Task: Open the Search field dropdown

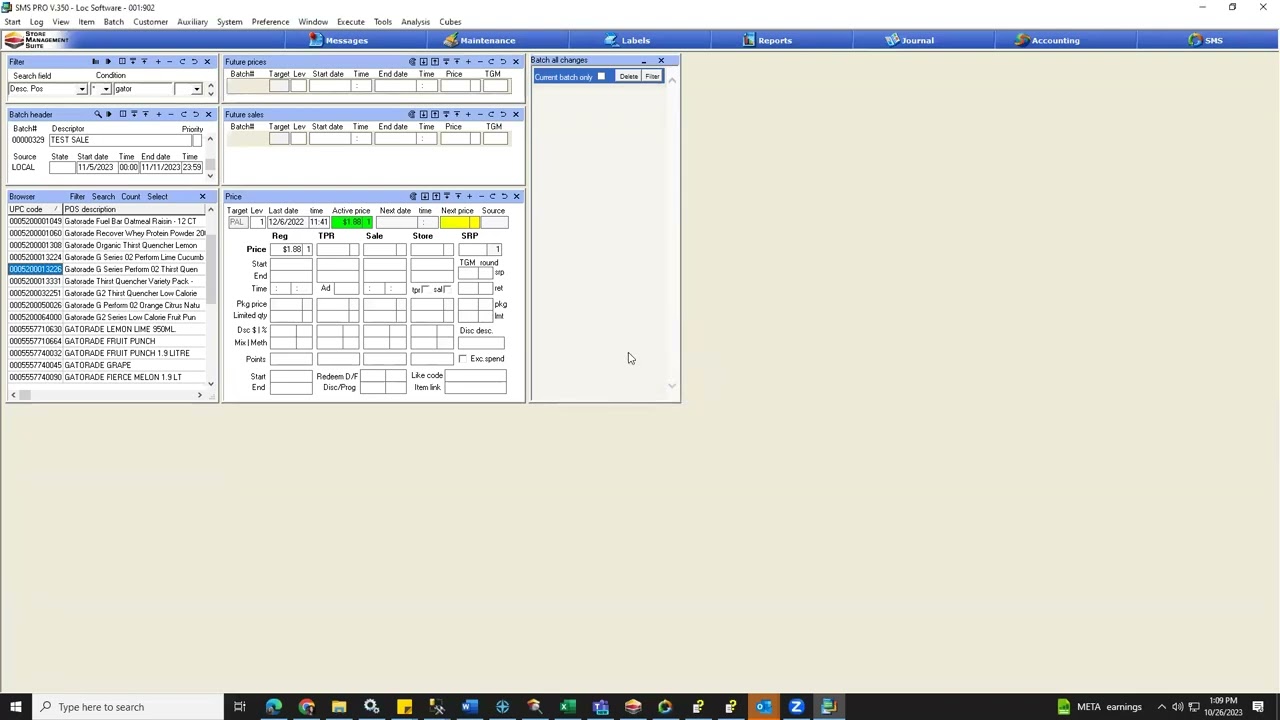Action: coord(82,89)
